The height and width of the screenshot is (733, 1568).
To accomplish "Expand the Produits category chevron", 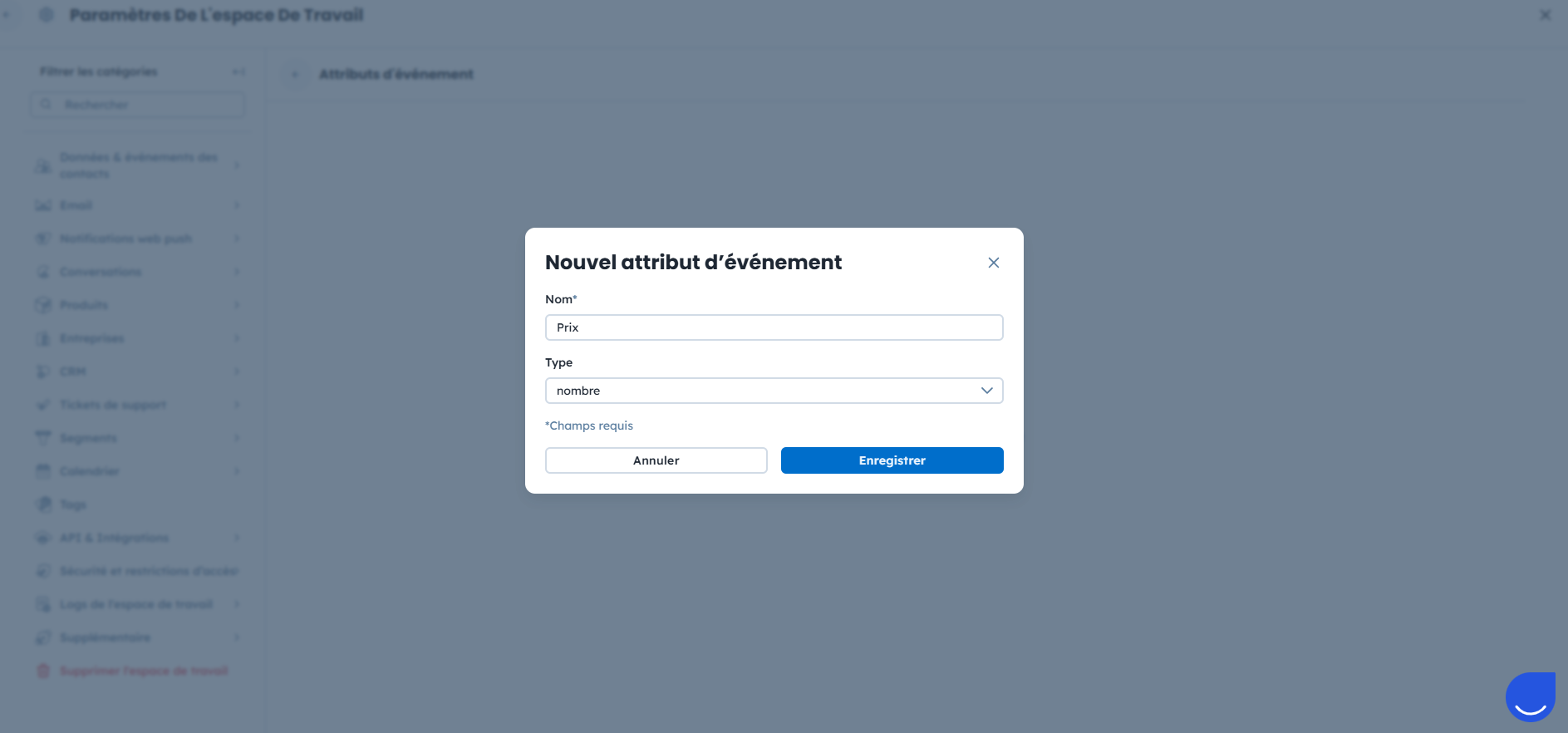I will point(237,305).
